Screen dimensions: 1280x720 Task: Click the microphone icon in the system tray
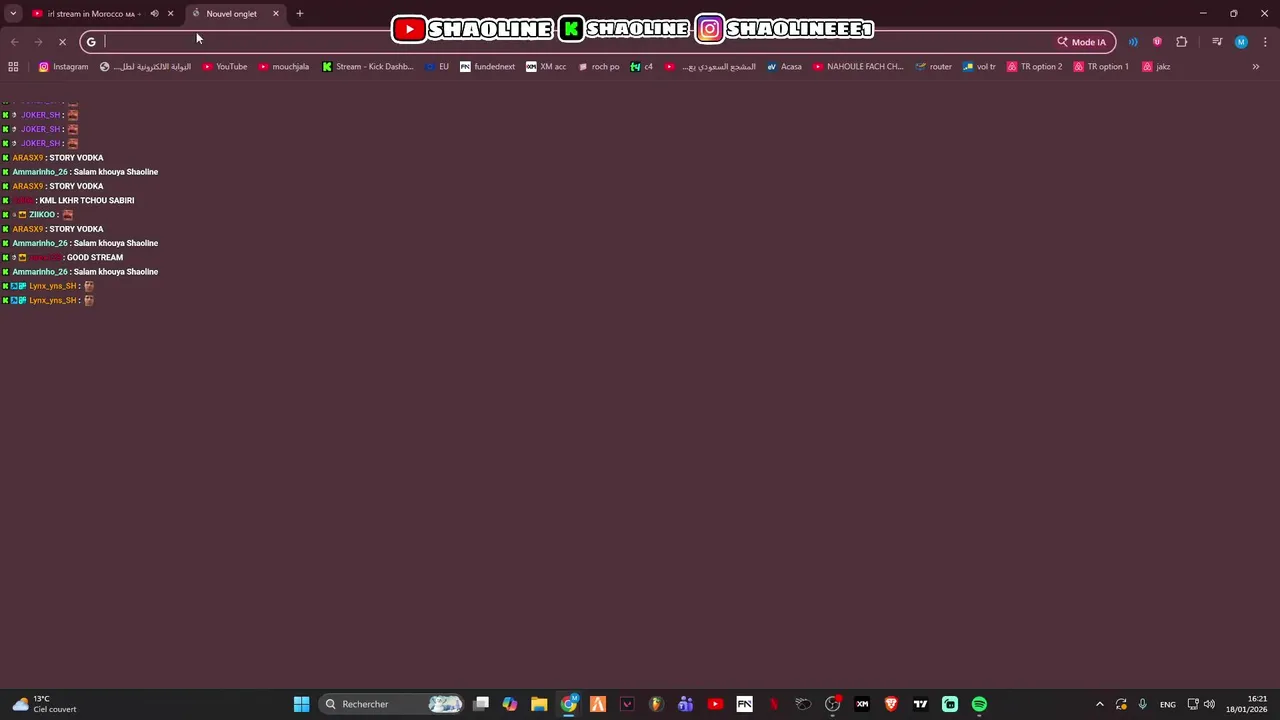coord(1142,704)
